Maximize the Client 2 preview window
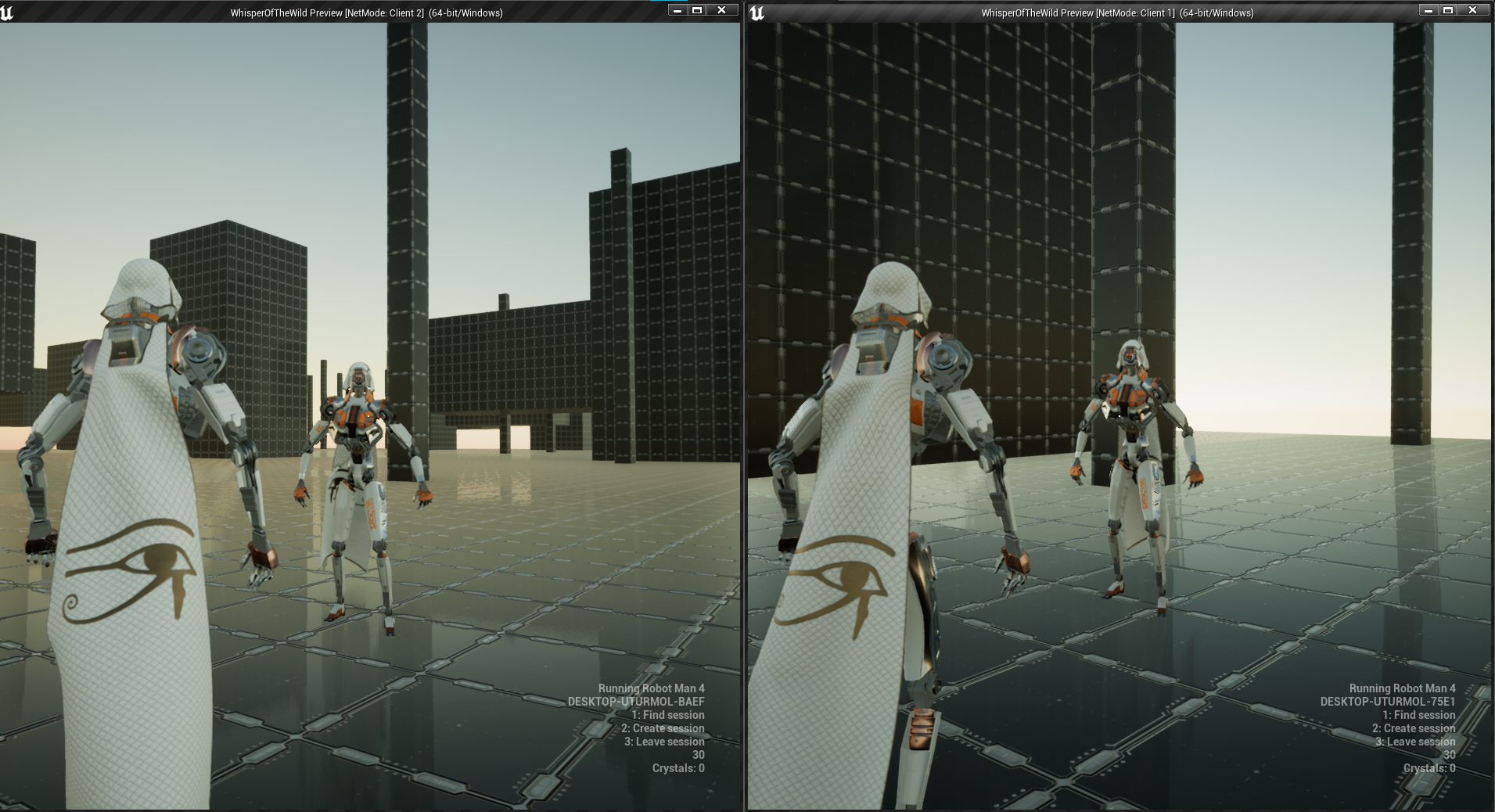 [x=697, y=10]
